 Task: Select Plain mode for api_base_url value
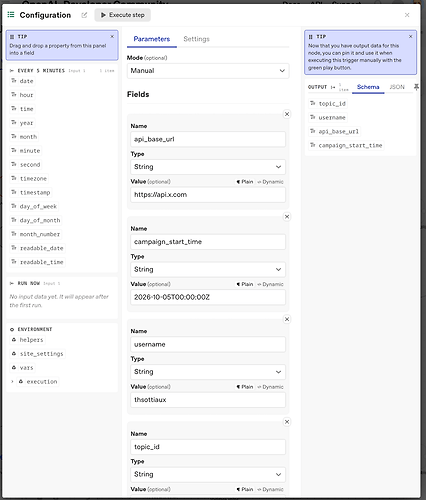point(245,182)
